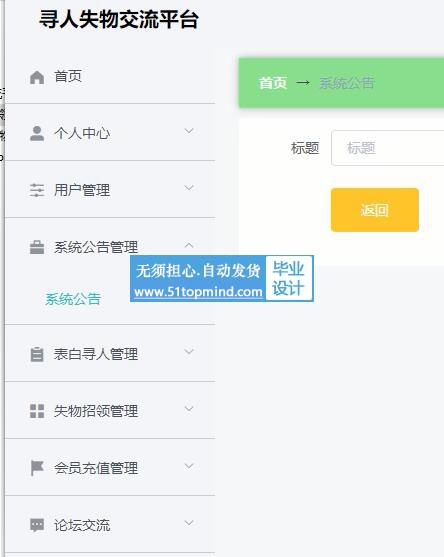This screenshot has width=444, height=557.
Task: Click the briefcase icon for 系统公告管理
Action: point(37,247)
